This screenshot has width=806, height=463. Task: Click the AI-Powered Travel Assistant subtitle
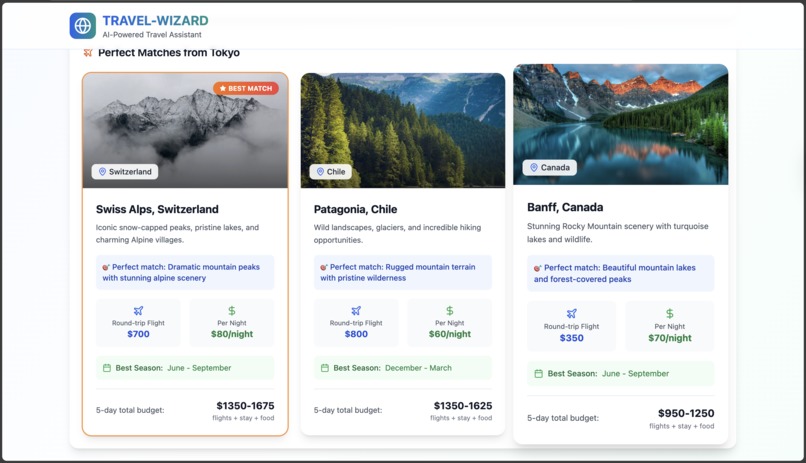coord(152,35)
